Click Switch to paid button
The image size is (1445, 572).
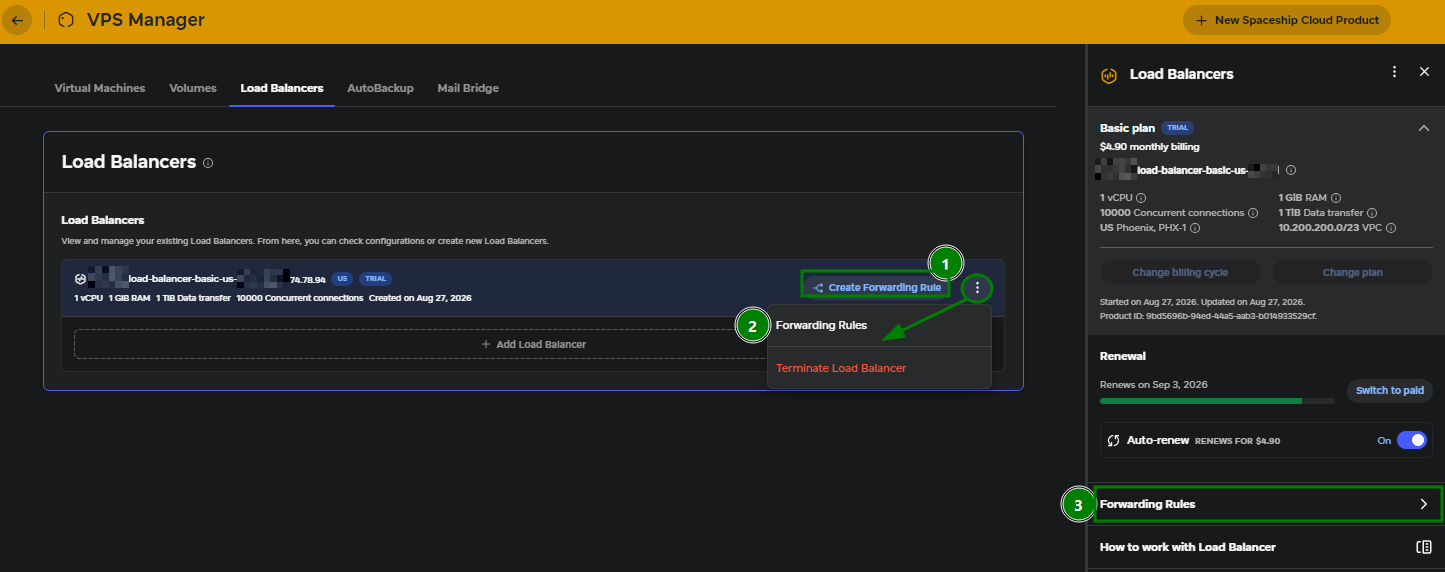[x=1390, y=390]
